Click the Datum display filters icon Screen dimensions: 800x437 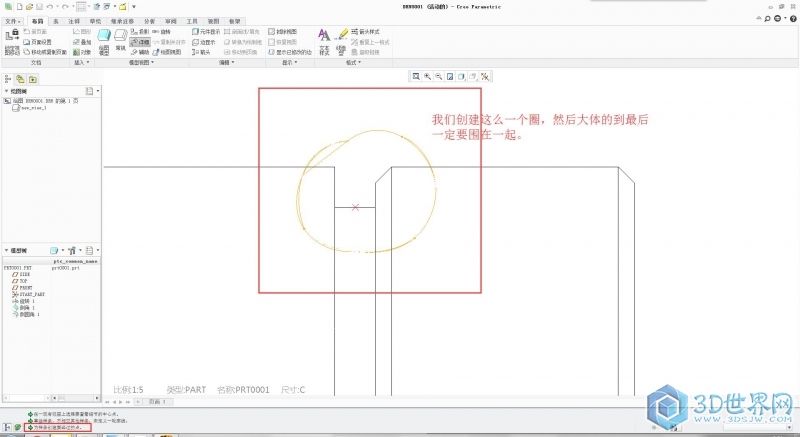coord(485,76)
